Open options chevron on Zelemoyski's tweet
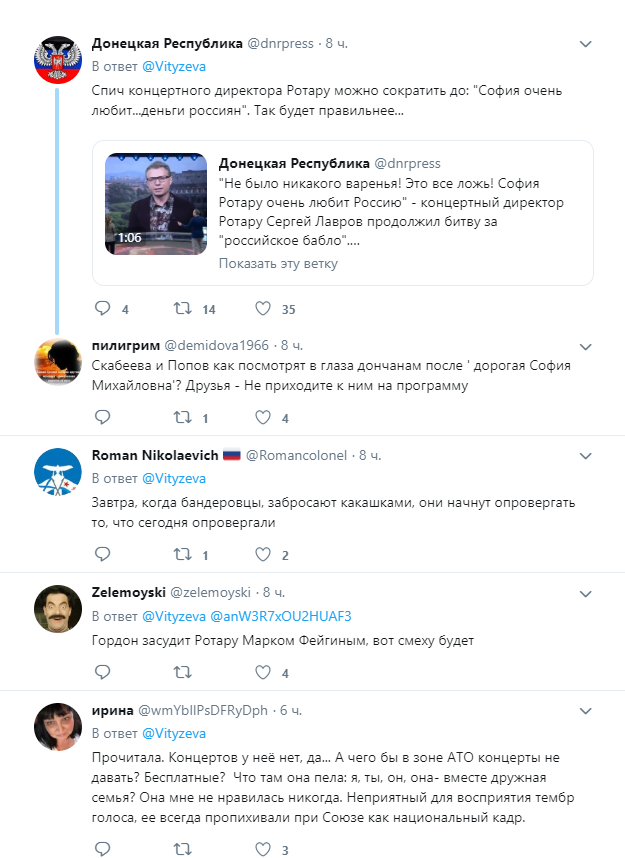 click(x=586, y=594)
